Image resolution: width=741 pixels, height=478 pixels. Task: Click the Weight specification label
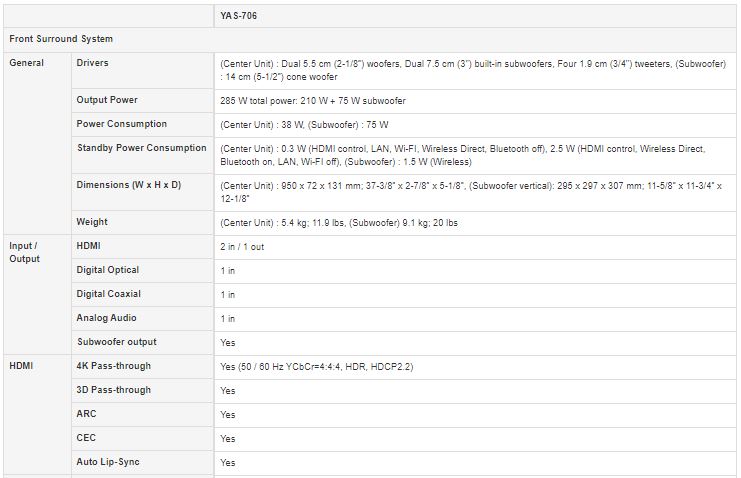92,222
